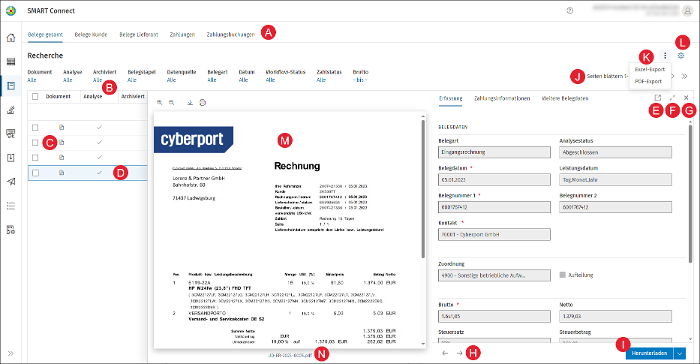Close the document detail panel
The width and height of the screenshot is (700, 364).
686,97
